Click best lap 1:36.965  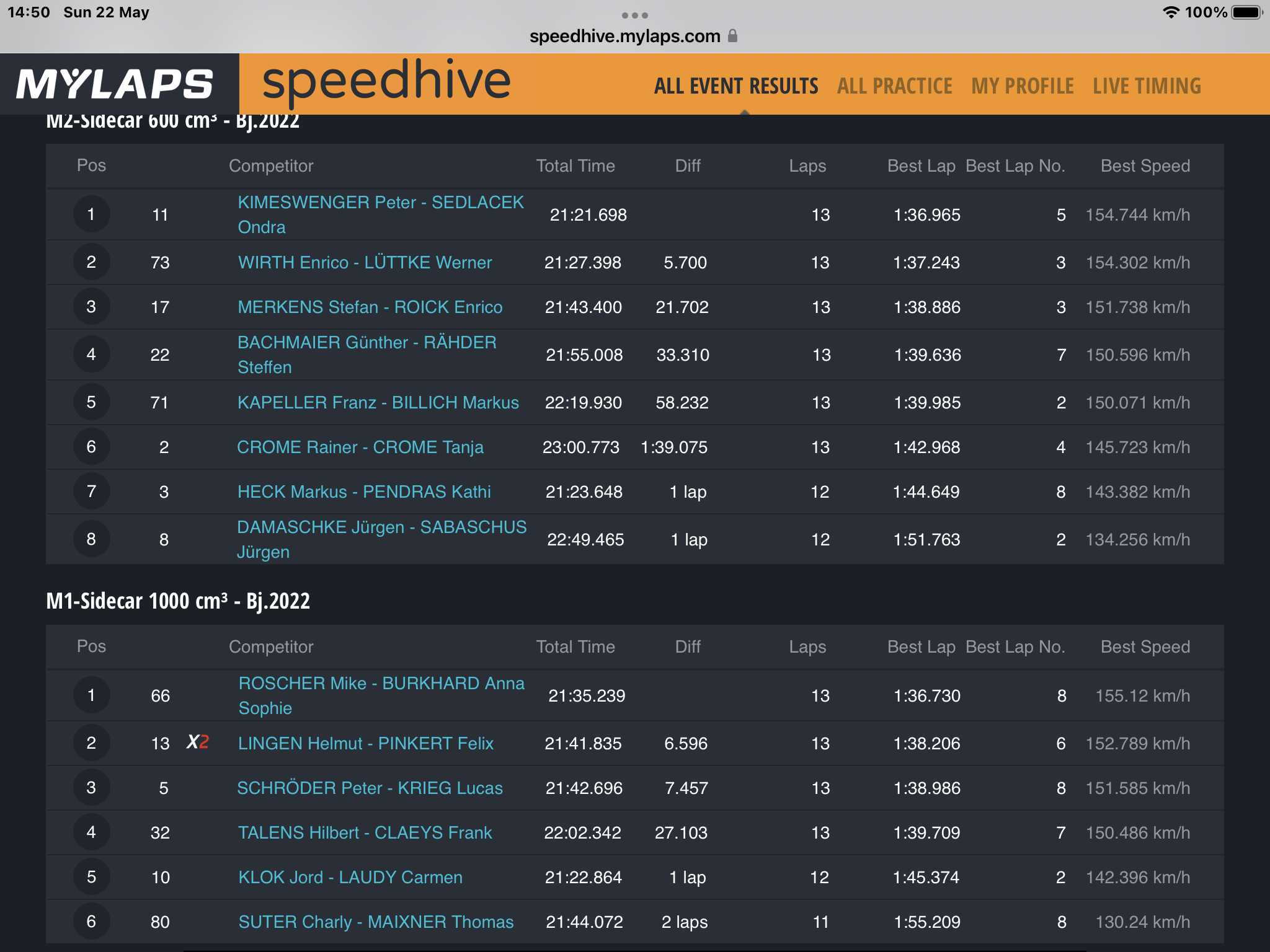(926, 214)
